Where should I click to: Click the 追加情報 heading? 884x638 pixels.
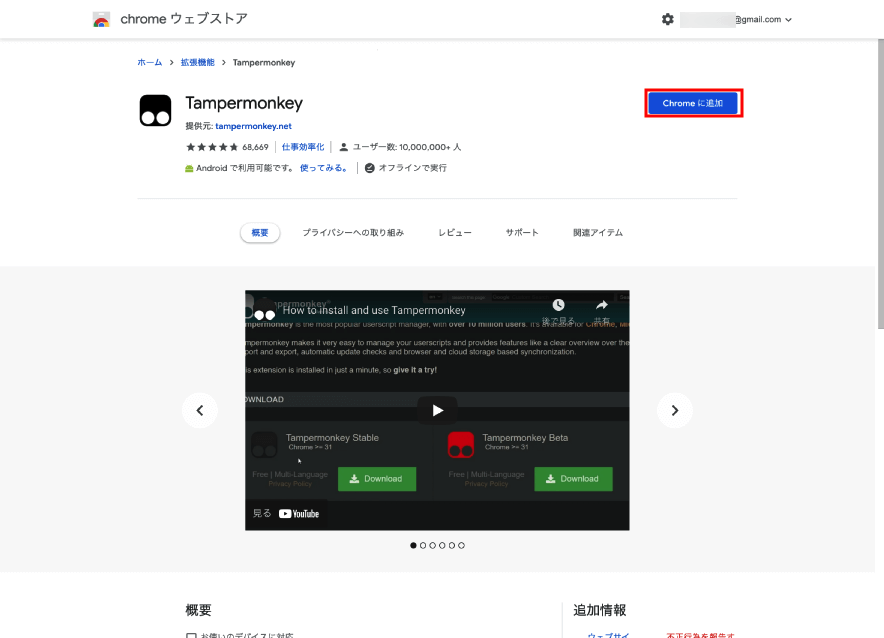[600, 610]
